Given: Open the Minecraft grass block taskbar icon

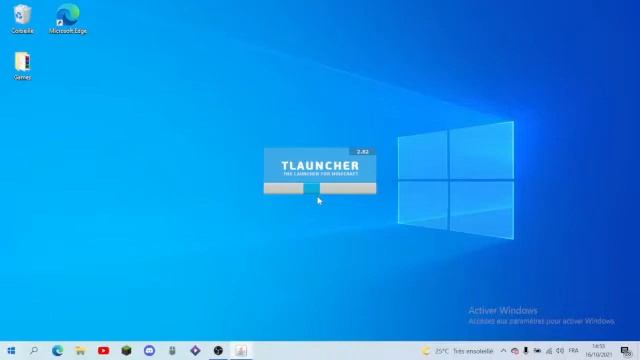Looking at the screenshot, I should coord(127,351).
